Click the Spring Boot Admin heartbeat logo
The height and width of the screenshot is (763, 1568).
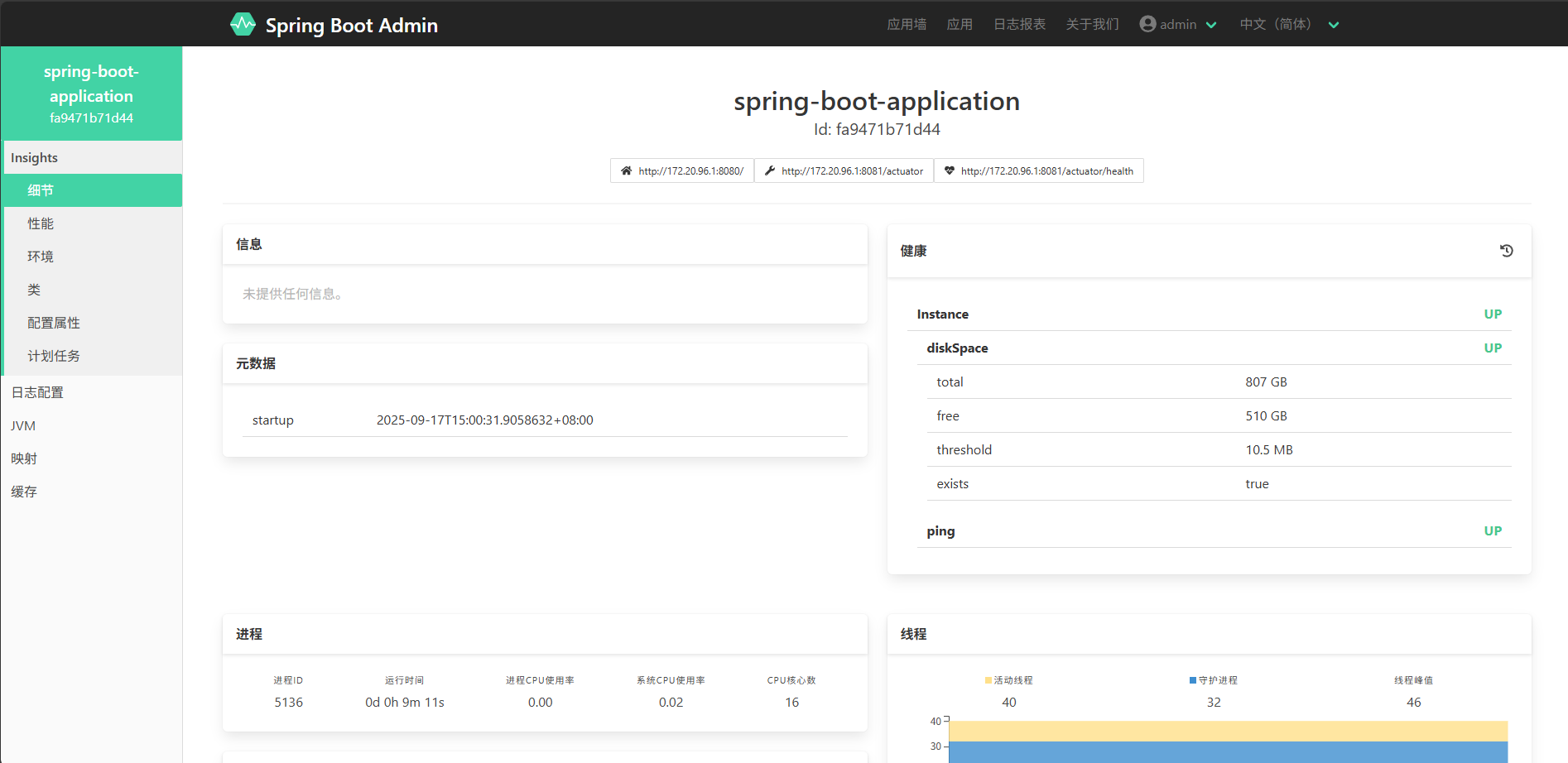[x=243, y=24]
